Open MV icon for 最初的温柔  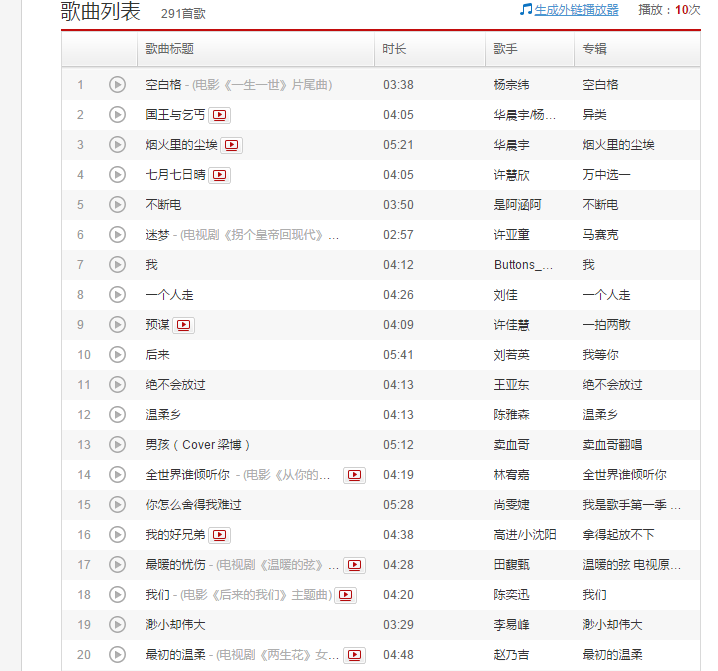(354, 655)
